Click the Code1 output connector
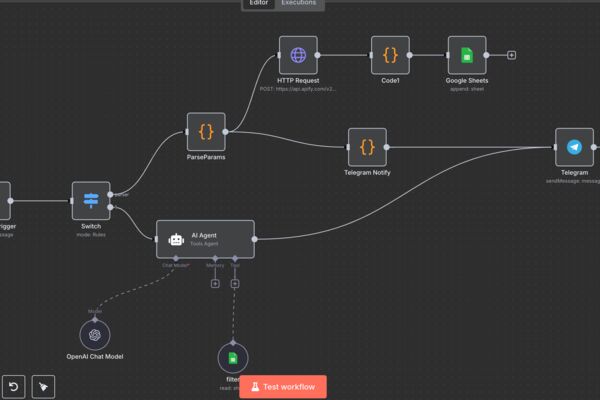This screenshot has width=600, height=400. coord(409,55)
